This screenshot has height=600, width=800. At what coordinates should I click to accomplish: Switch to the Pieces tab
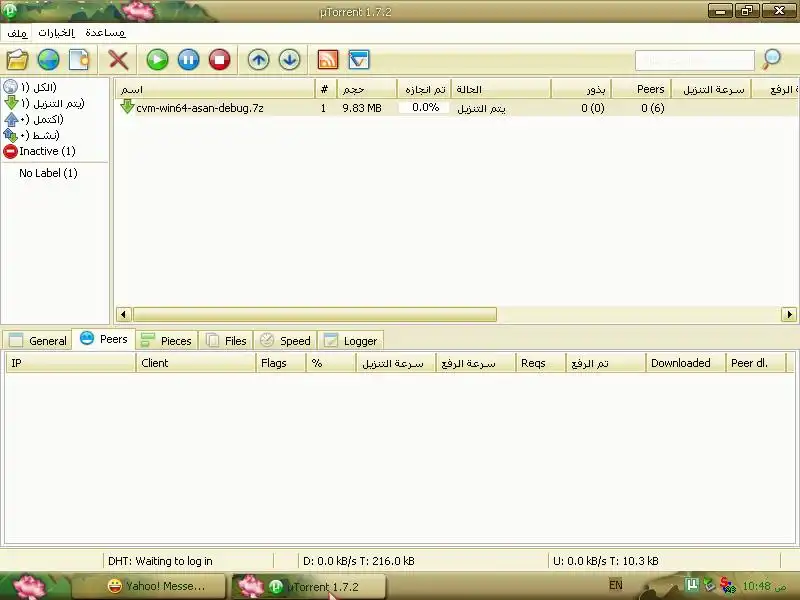(x=166, y=340)
